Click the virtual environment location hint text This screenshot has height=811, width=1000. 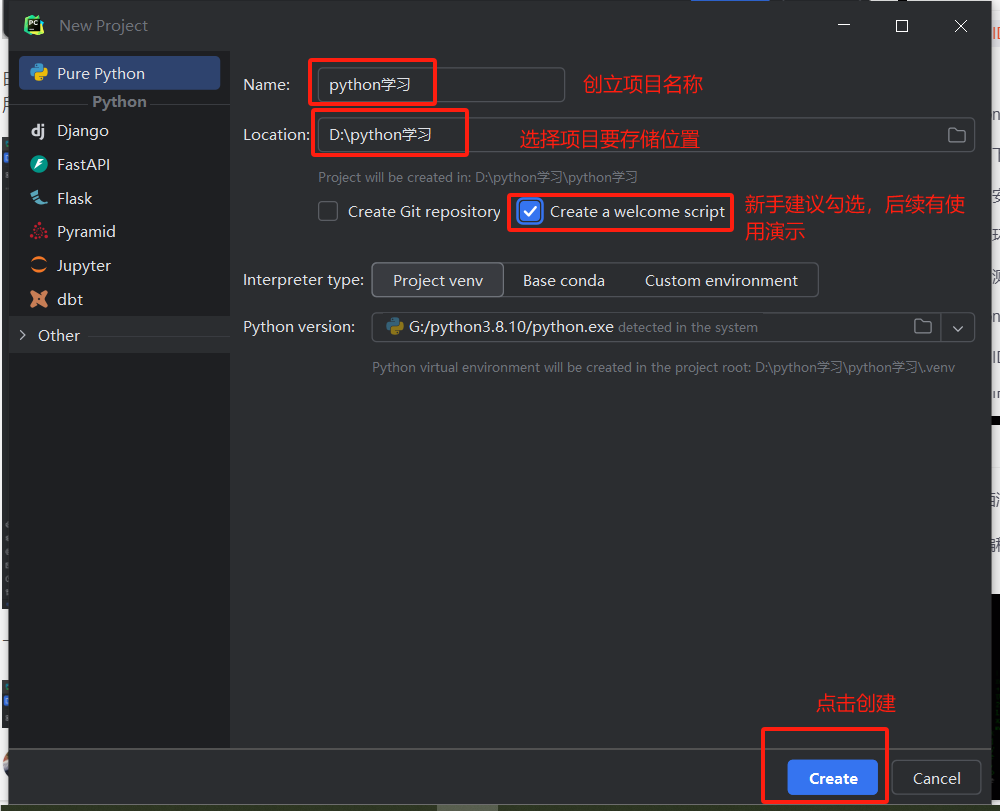pyautogui.click(x=663, y=367)
